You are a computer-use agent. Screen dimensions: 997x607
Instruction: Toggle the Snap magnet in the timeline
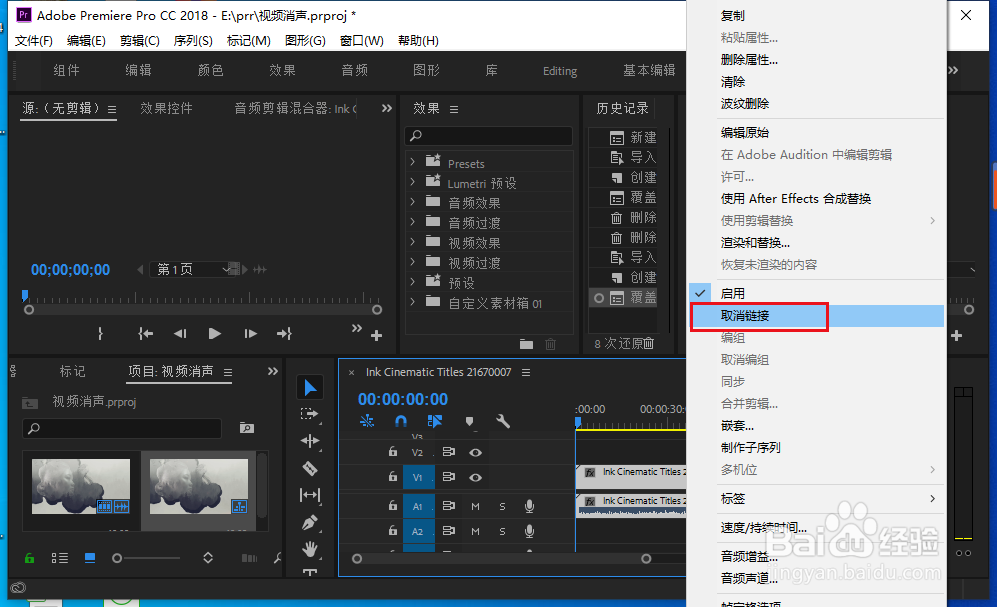(x=399, y=421)
